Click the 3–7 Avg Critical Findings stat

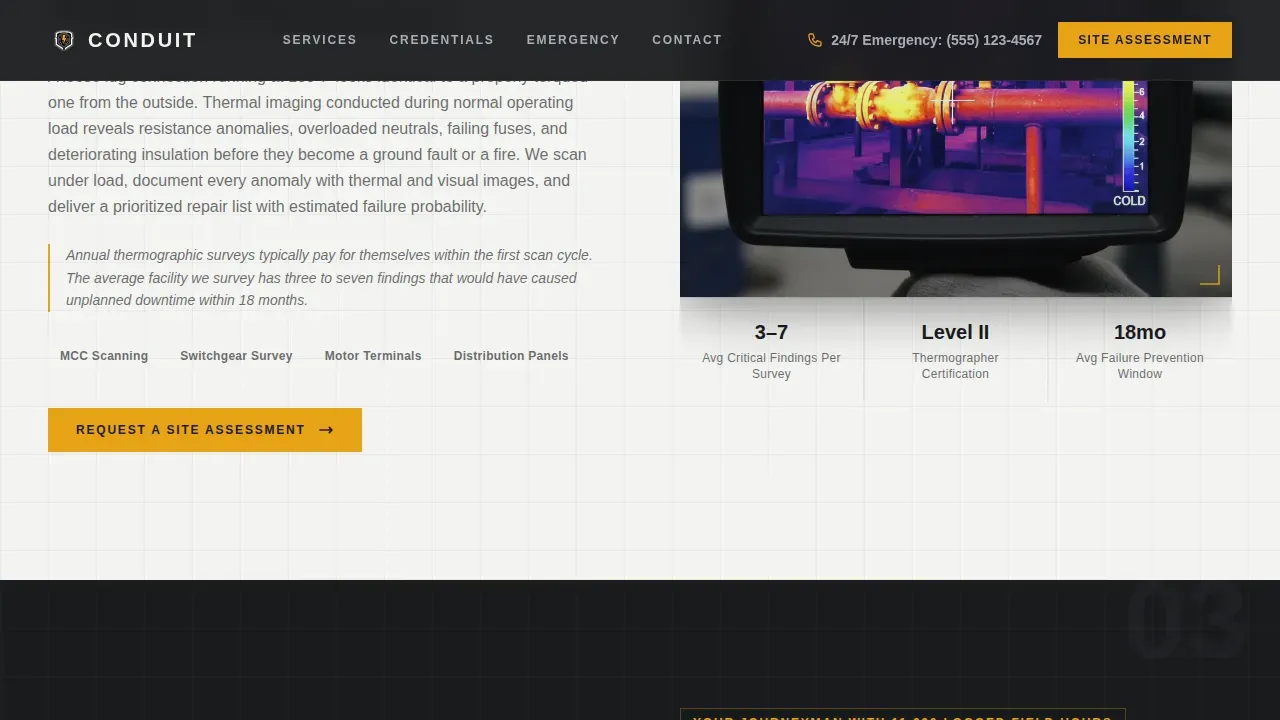pos(771,351)
